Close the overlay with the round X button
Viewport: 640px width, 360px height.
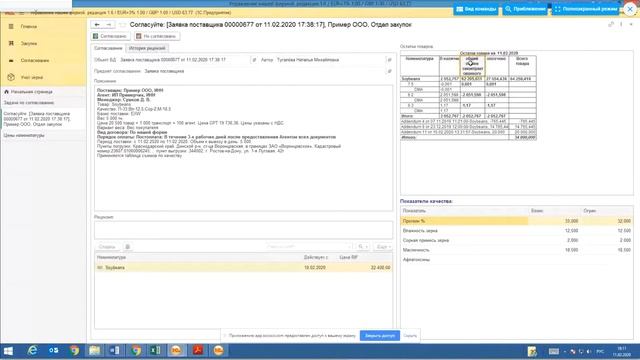tap(630, 9)
